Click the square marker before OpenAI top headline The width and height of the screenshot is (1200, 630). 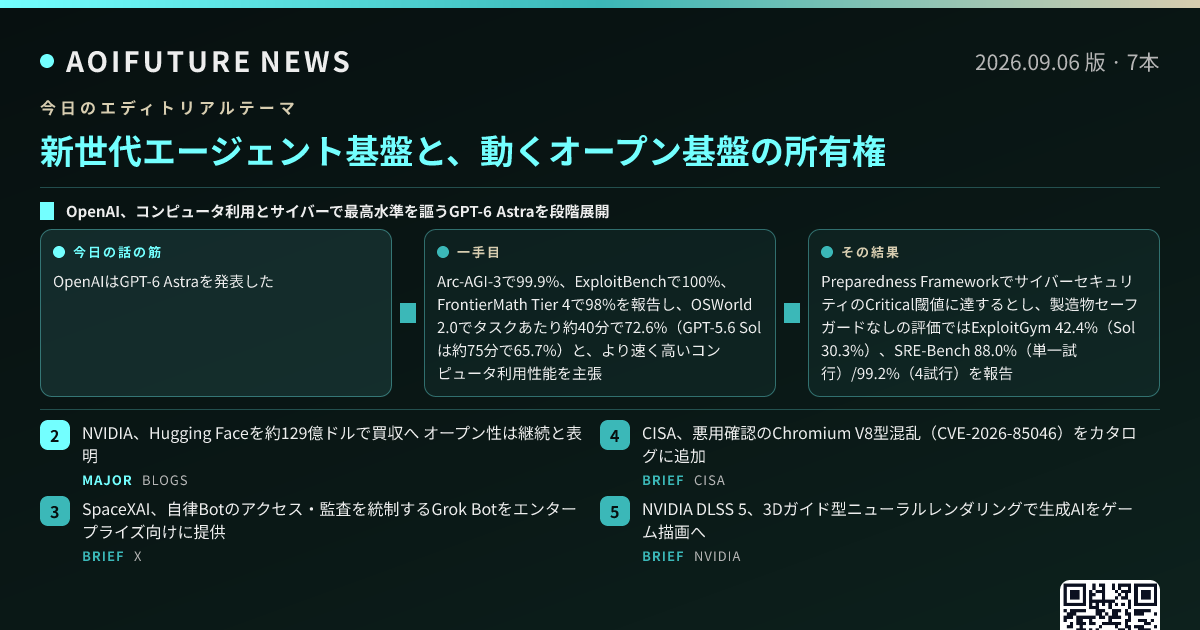[x=47, y=212]
